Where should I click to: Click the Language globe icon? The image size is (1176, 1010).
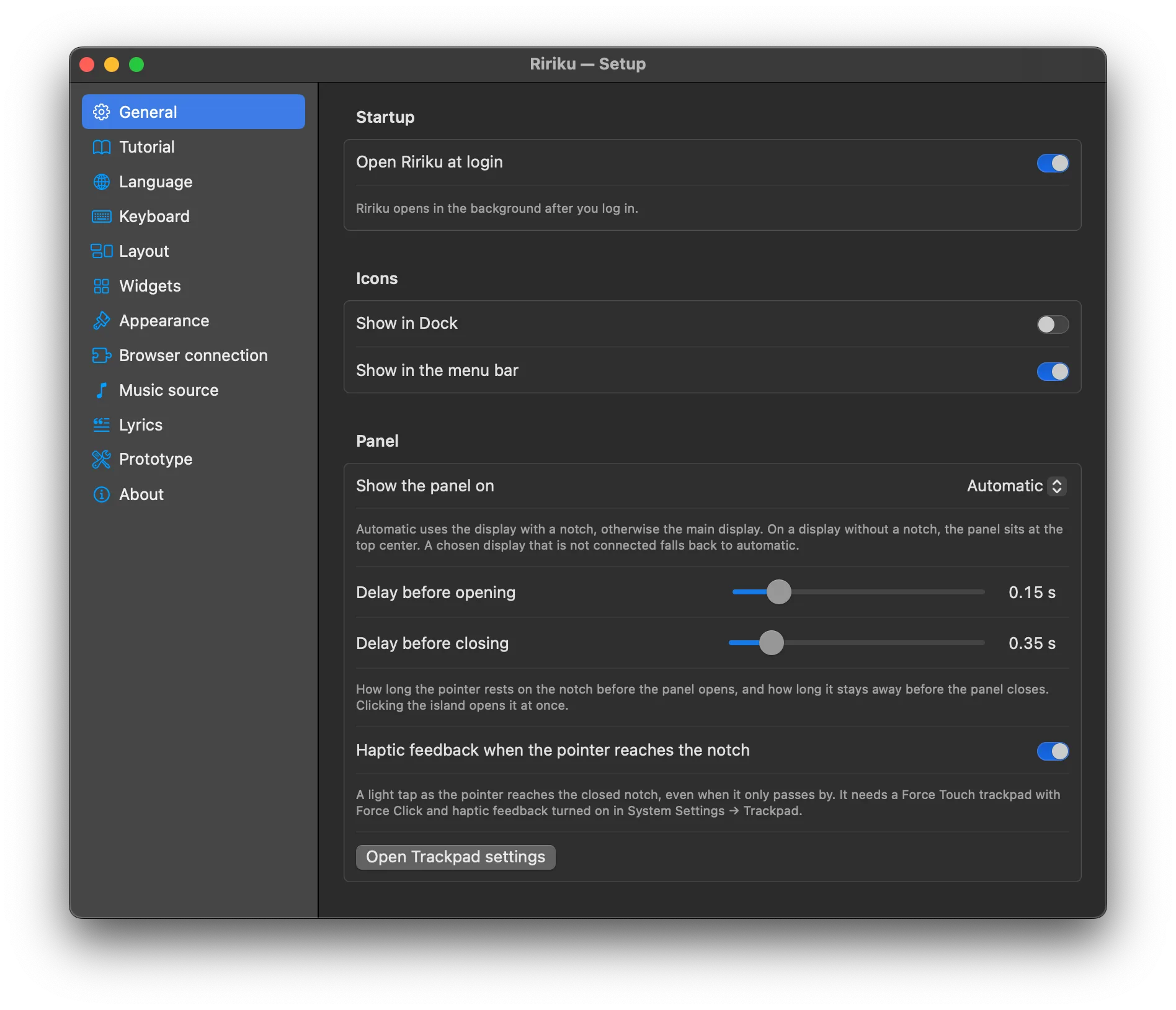[101, 182]
